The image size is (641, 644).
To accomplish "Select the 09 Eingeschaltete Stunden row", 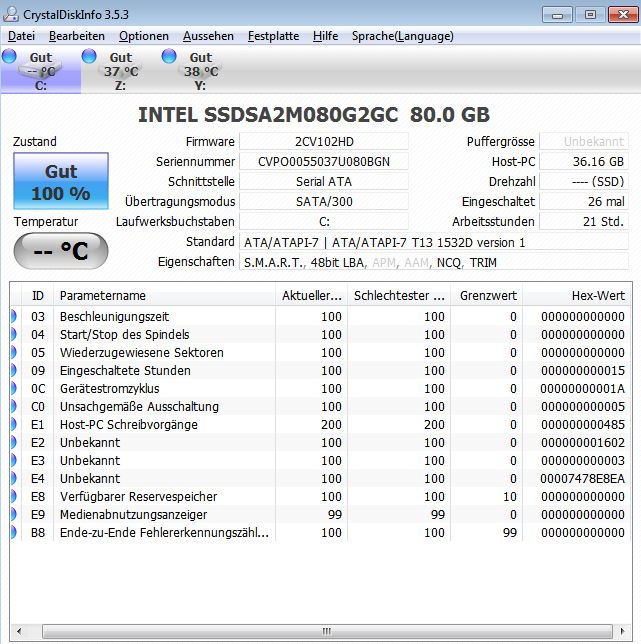I will [320, 371].
